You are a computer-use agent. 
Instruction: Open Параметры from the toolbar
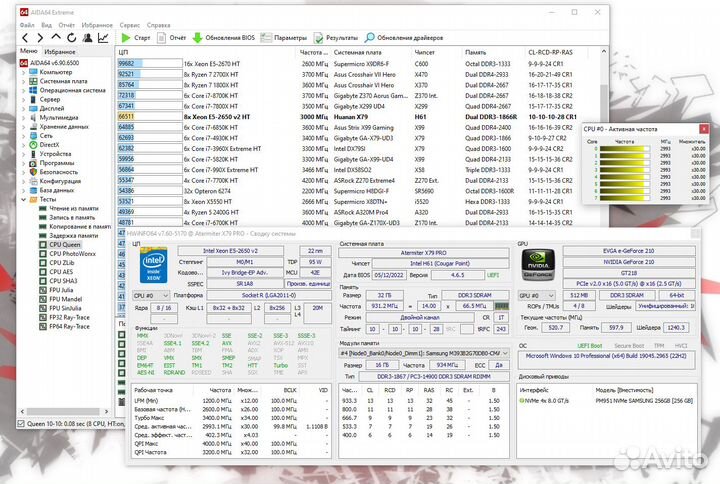click(284, 38)
